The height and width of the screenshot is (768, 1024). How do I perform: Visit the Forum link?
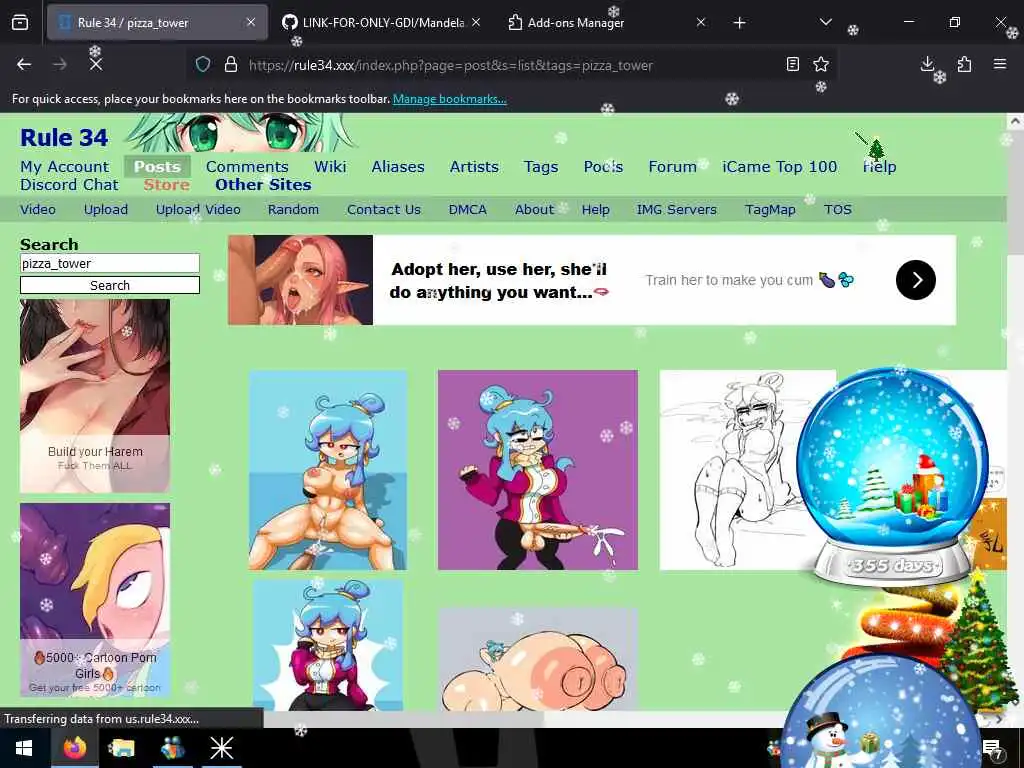point(672,167)
